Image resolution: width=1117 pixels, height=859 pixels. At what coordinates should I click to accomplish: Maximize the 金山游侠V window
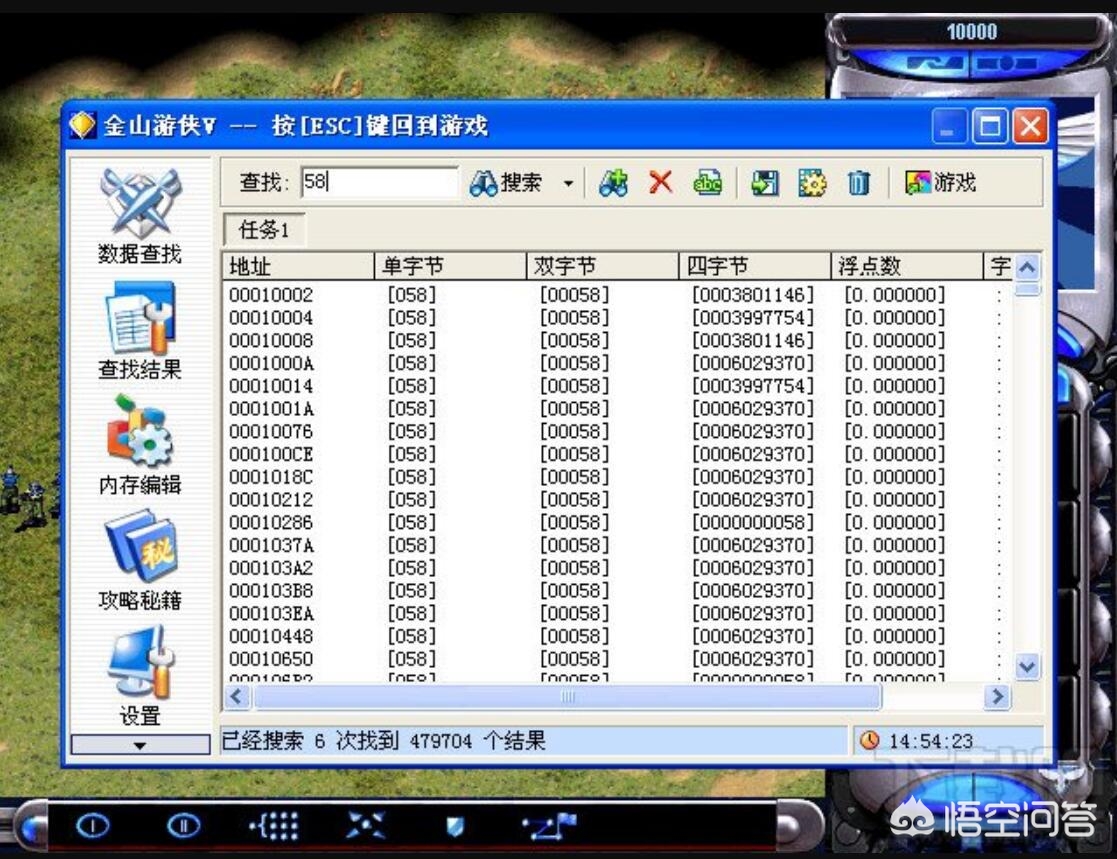(x=990, y=127)
